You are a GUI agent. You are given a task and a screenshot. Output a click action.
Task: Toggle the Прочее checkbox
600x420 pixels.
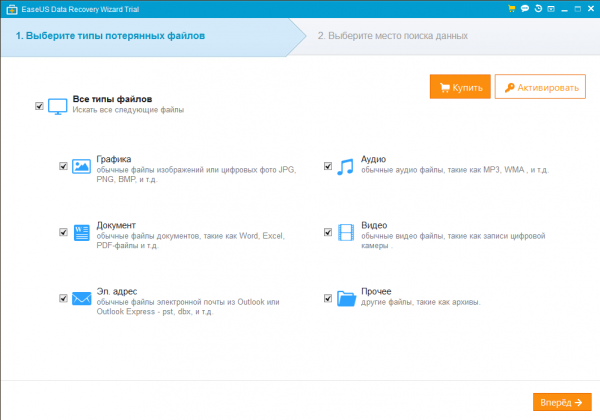328,298
